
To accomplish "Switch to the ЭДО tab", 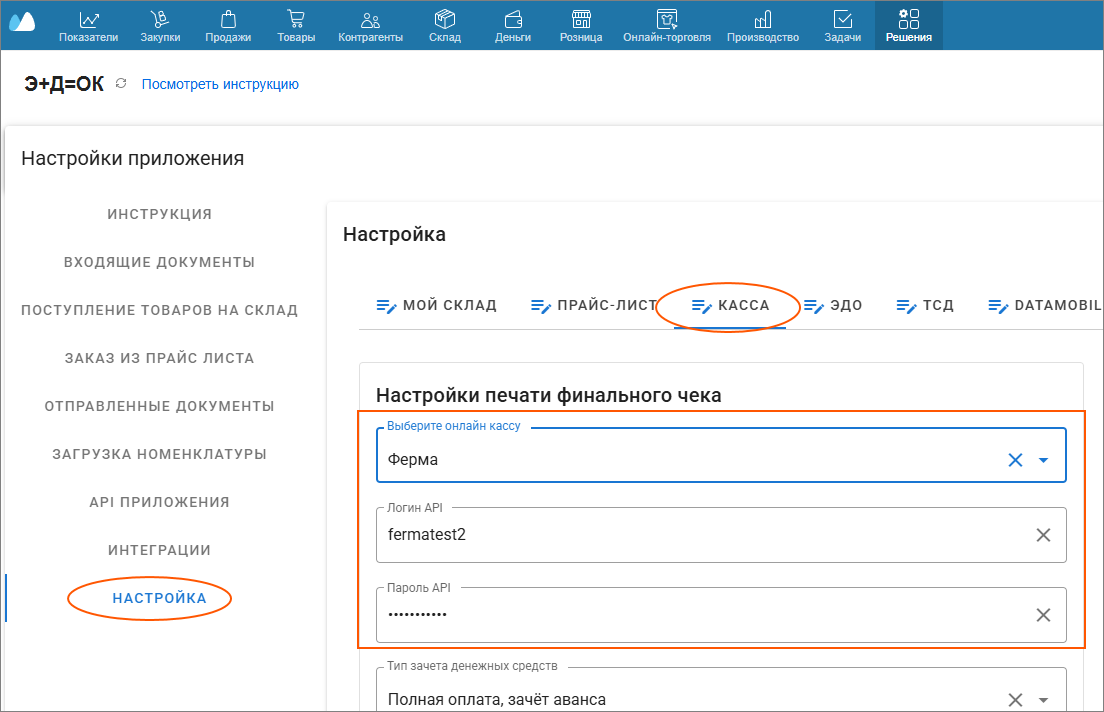I will tap(833, 305).
